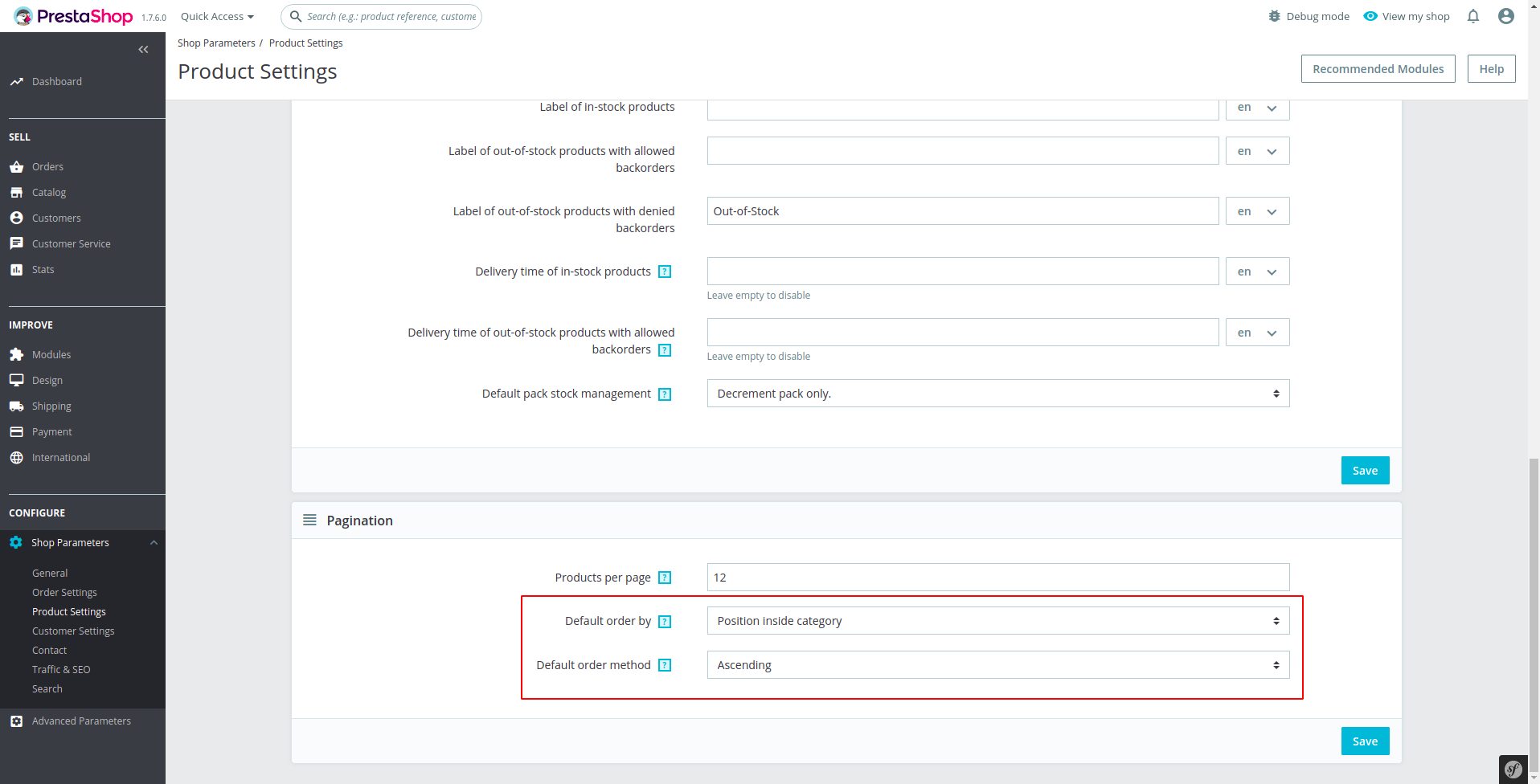Select the Stats chart icon
The height and width of the screenshot is (784, 1540).
click(17, 269)
